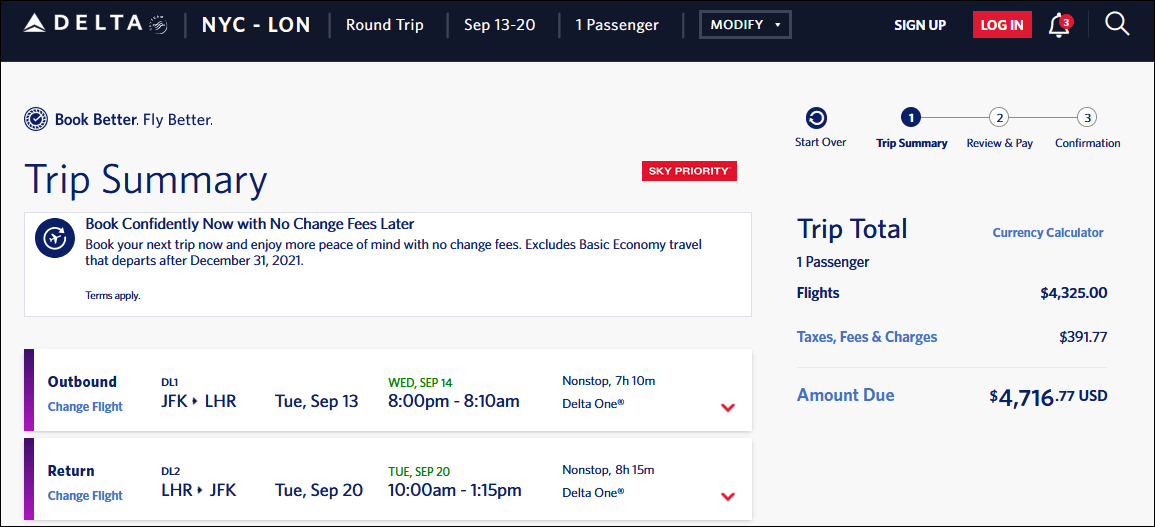Click the Sign Up menu item

[920, 25]
